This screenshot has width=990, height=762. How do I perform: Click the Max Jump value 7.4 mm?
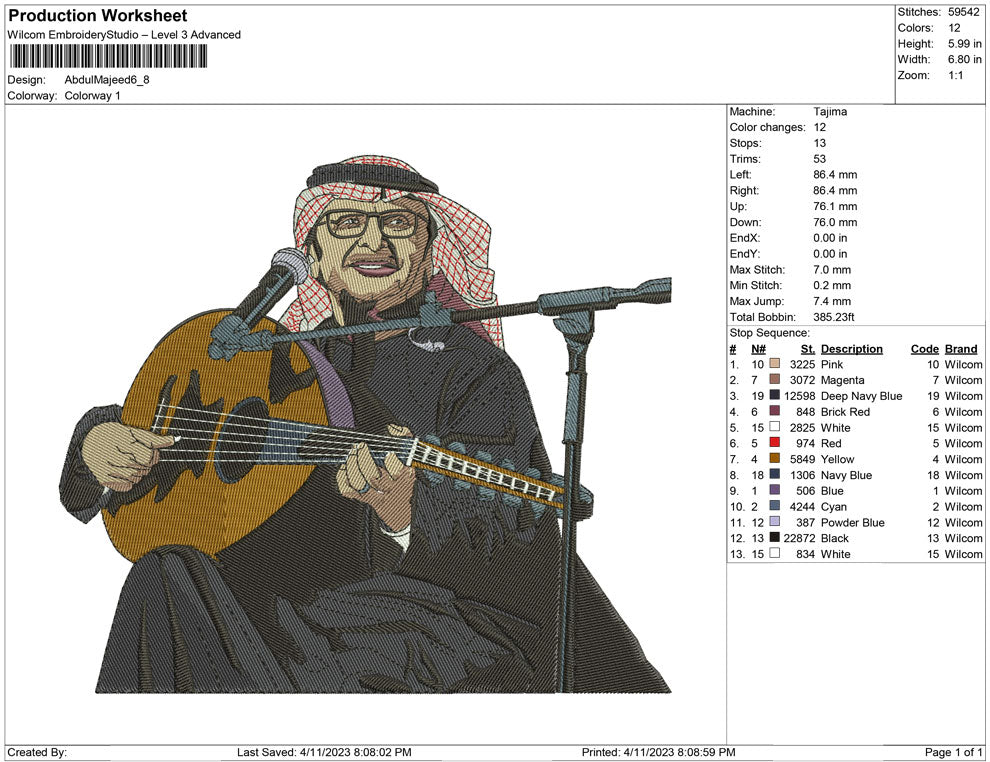[x=832, y=301]
